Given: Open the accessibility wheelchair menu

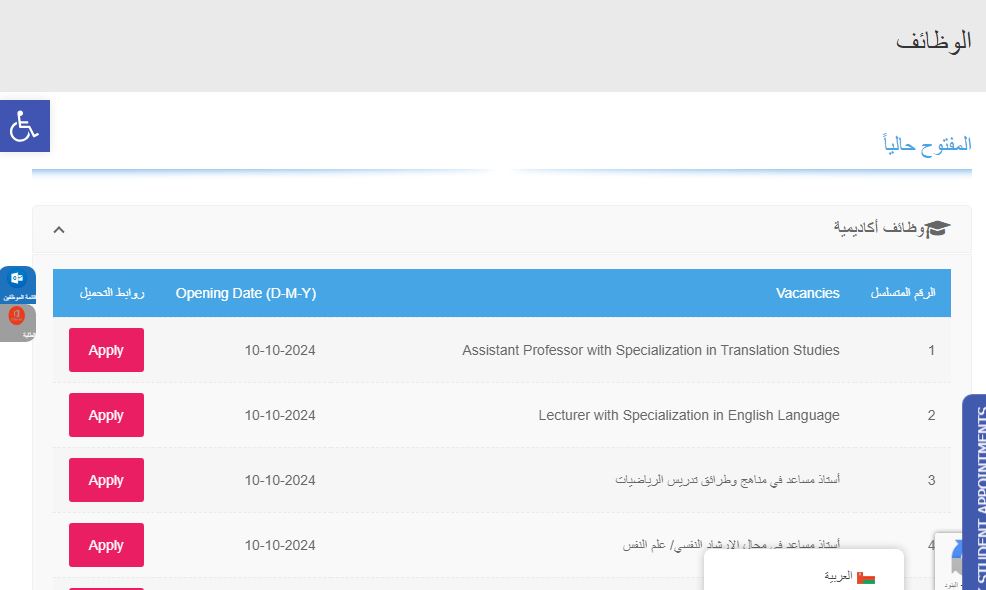Looking at the screenshot, I should [24, 127].
